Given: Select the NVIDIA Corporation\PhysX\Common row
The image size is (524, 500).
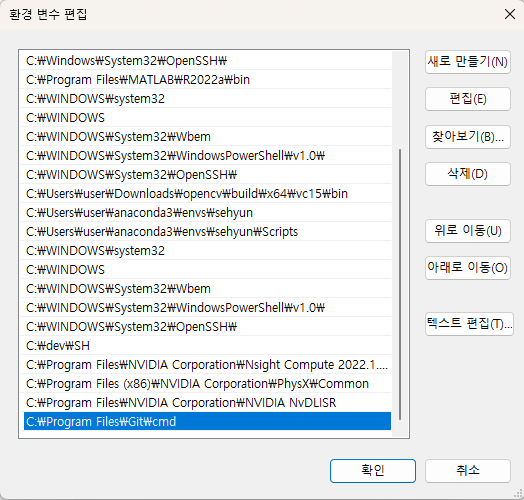Looking at the screenshot, I should pos(206,384).
